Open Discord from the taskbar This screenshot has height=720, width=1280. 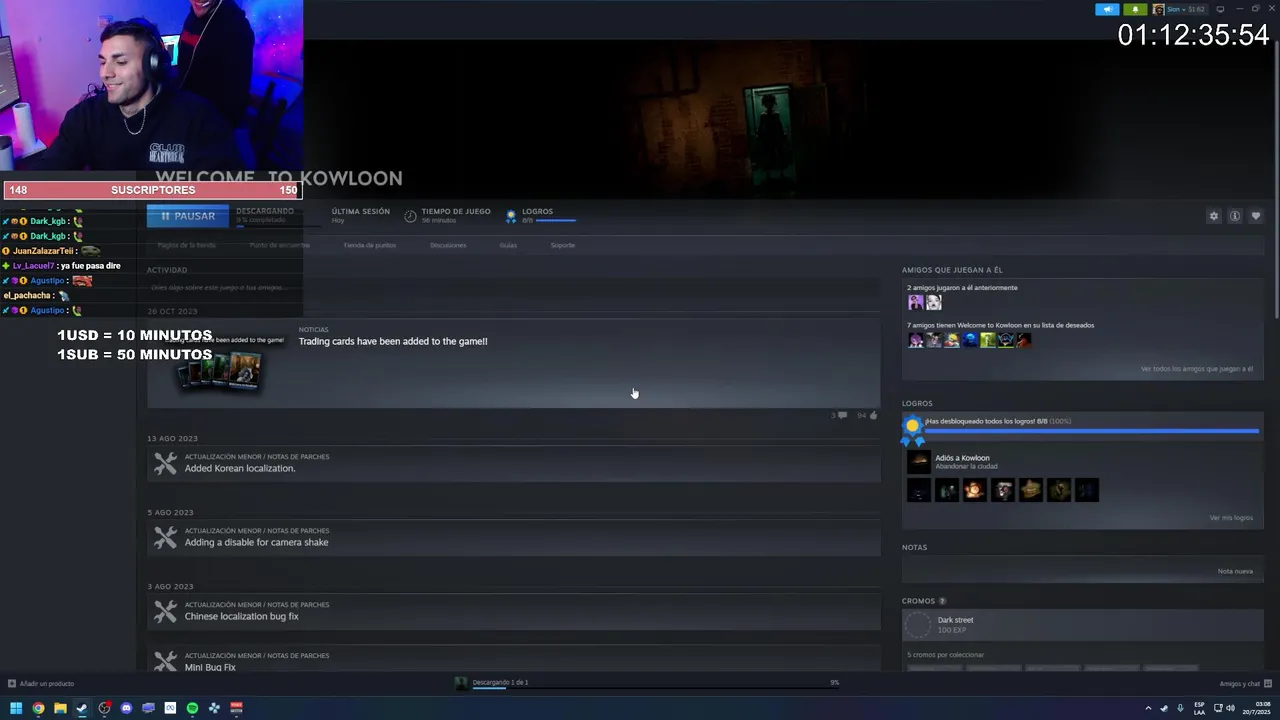pyautogui.click(x=126, y=708)
